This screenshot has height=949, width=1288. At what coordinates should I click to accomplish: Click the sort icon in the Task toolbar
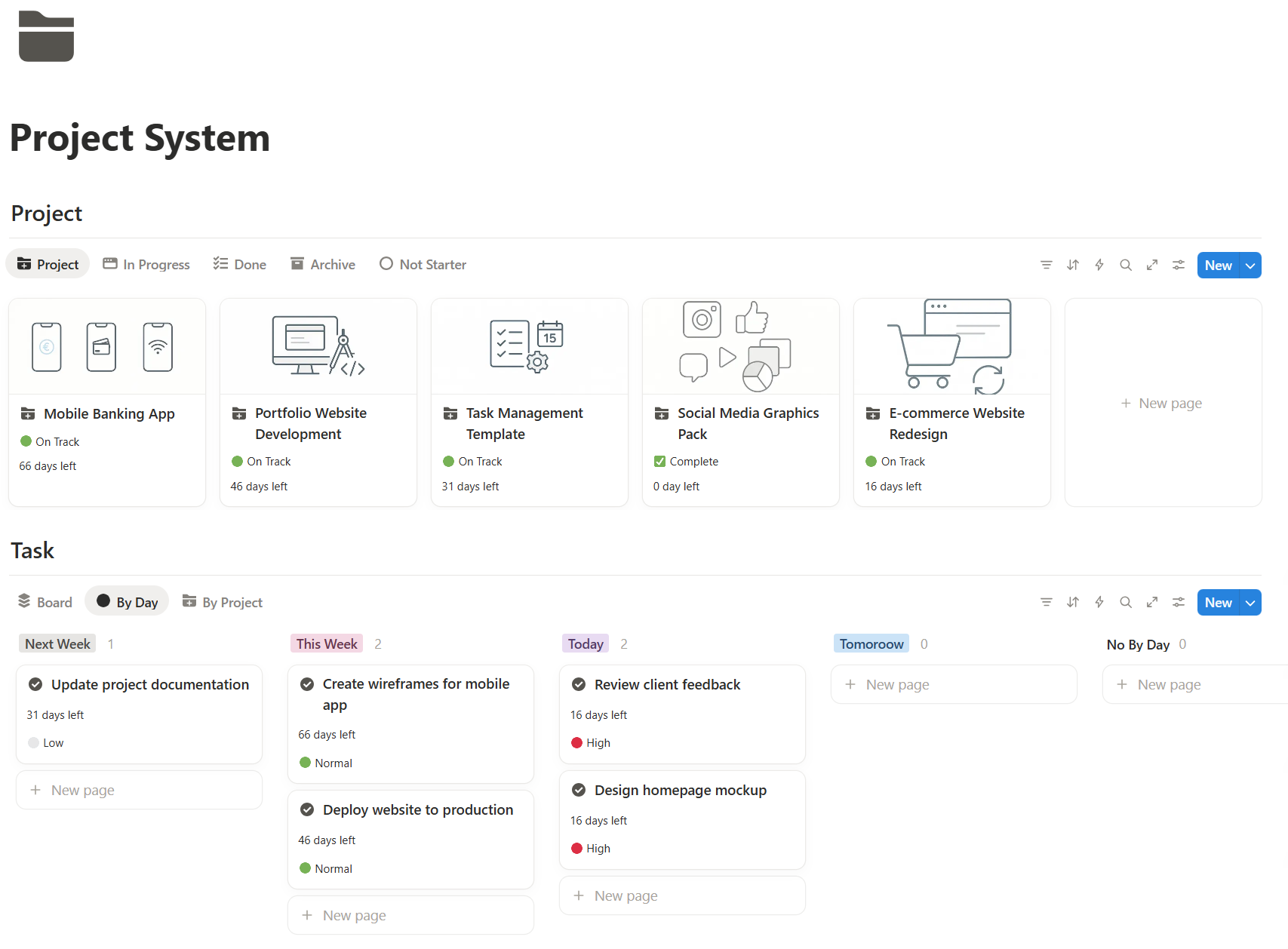(x=1072, y=602)
